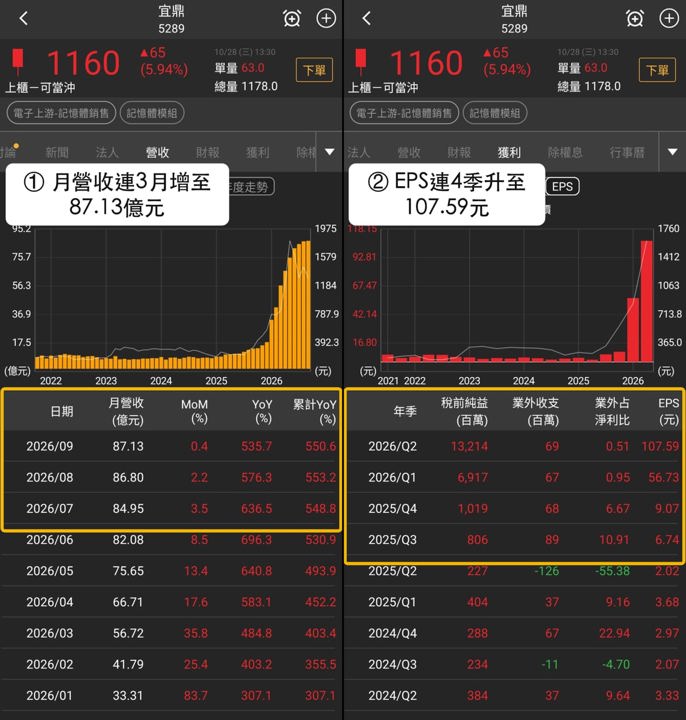Select the 2026/08 revenue row

[x=171, y=477]
